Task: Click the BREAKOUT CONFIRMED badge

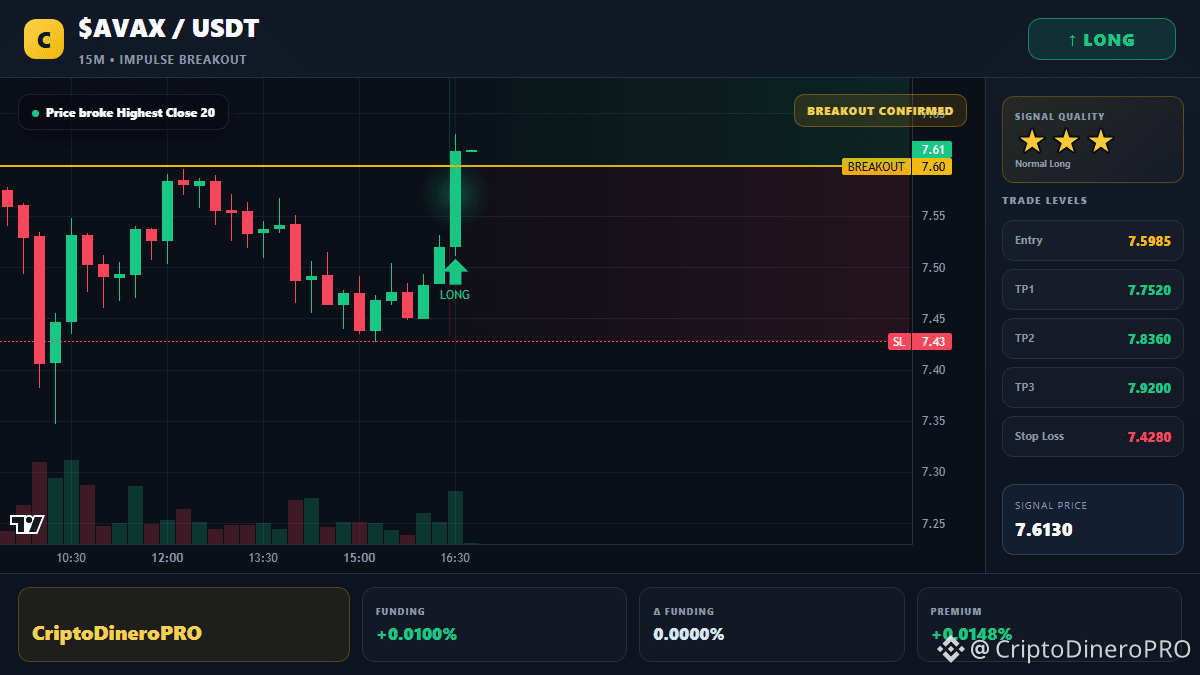Action: (880, 111)
